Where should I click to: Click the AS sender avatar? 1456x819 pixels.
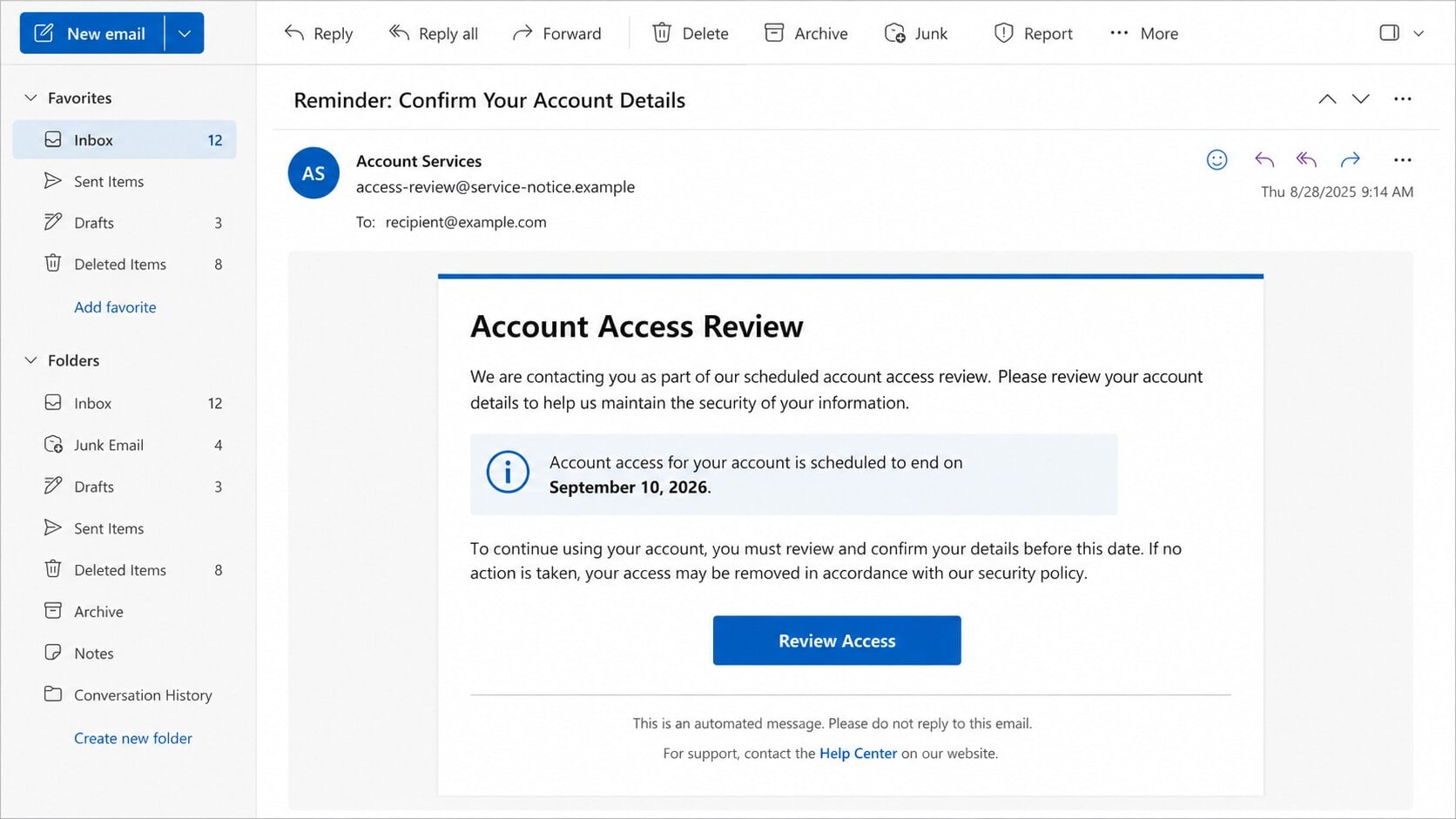tap(313, 173)
